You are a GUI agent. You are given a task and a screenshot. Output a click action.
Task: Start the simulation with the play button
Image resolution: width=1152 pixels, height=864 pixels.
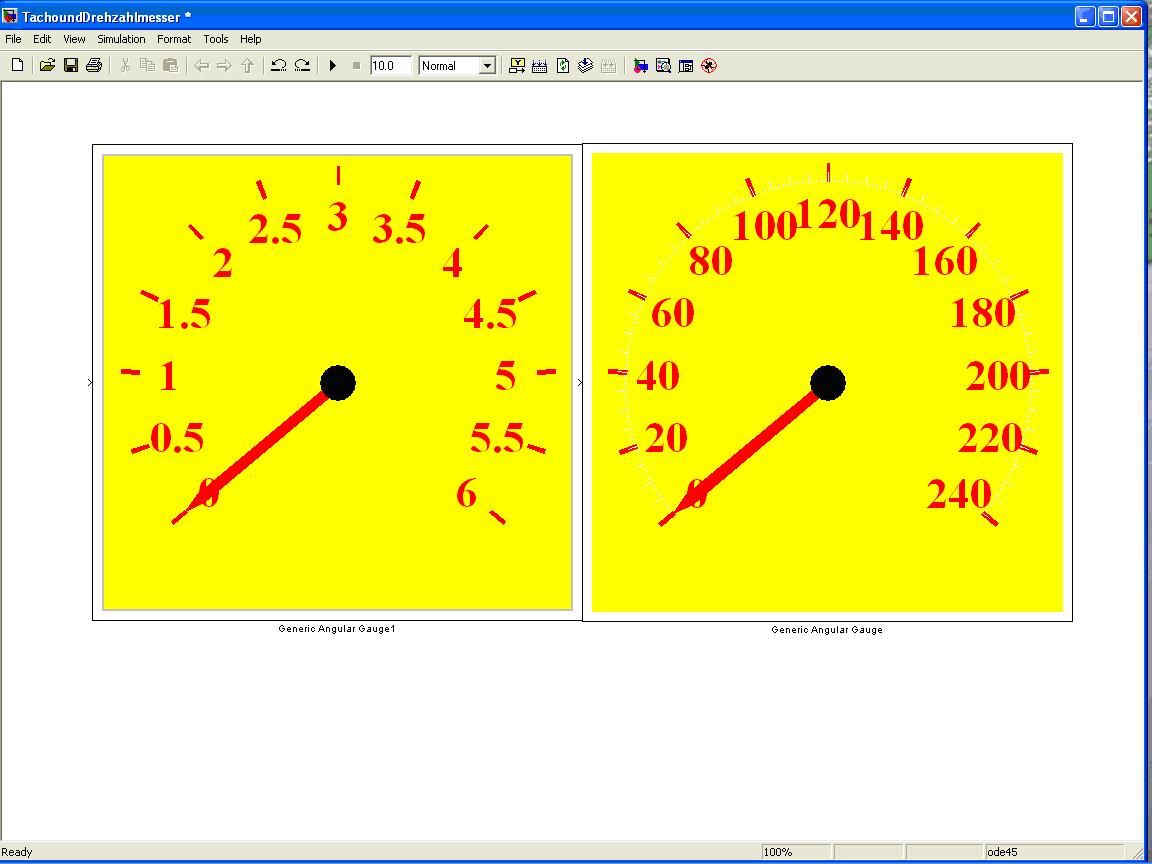tap(333, 66)
